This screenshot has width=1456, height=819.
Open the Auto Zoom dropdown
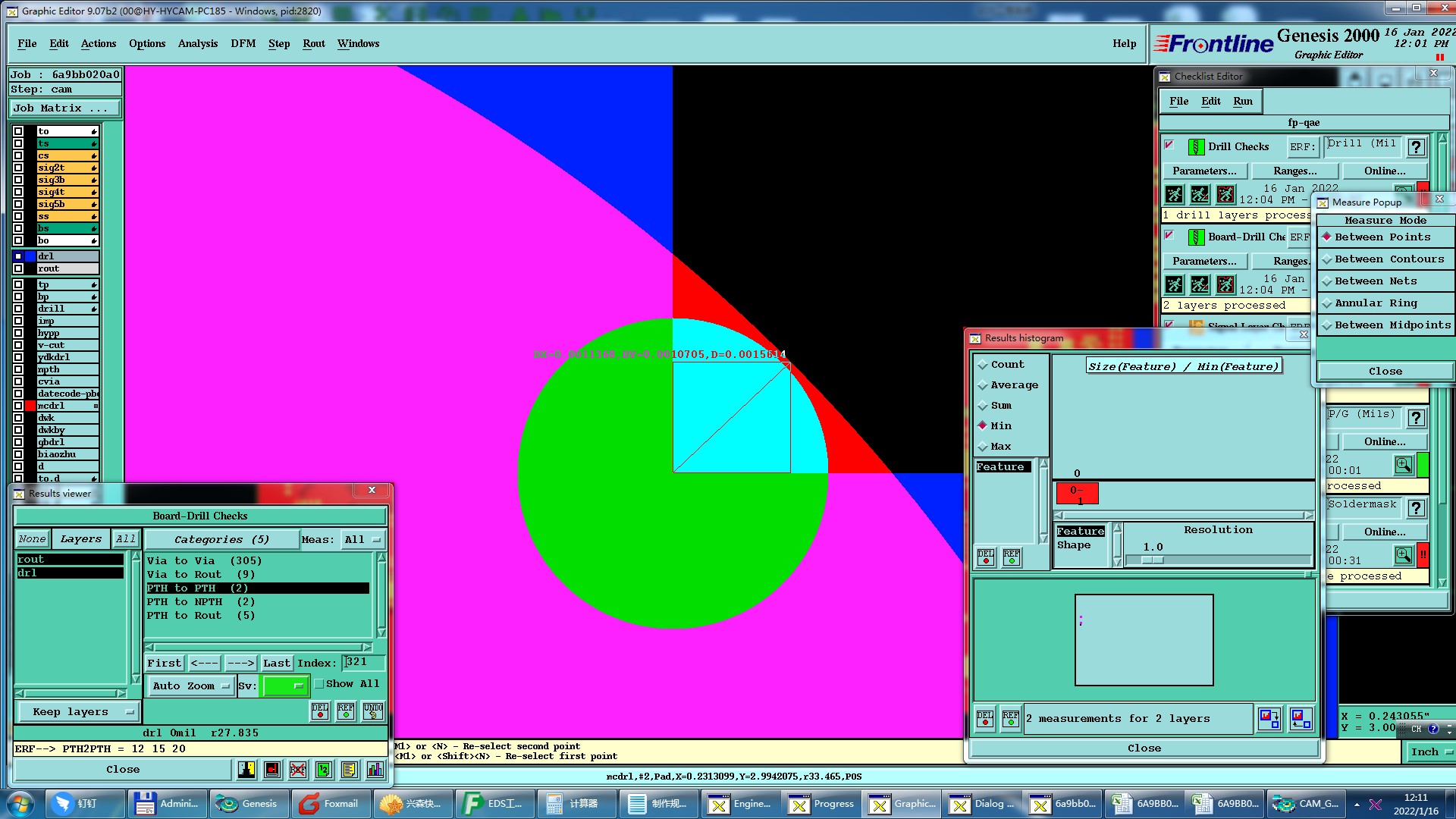191,686
